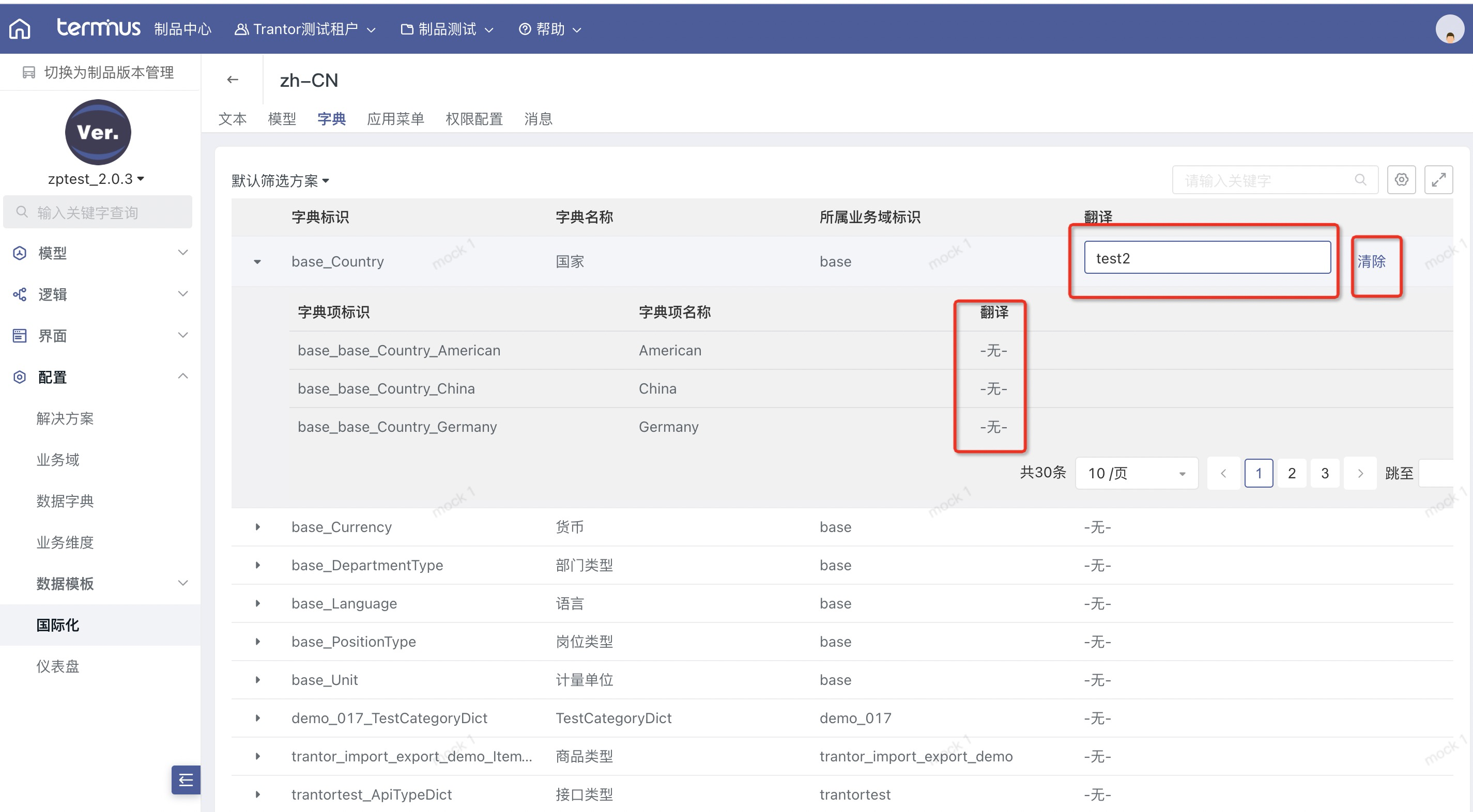The width and height of the screenshot is (1473, 812).
Task: Expand the base_Language row
Action: [257, 603]
